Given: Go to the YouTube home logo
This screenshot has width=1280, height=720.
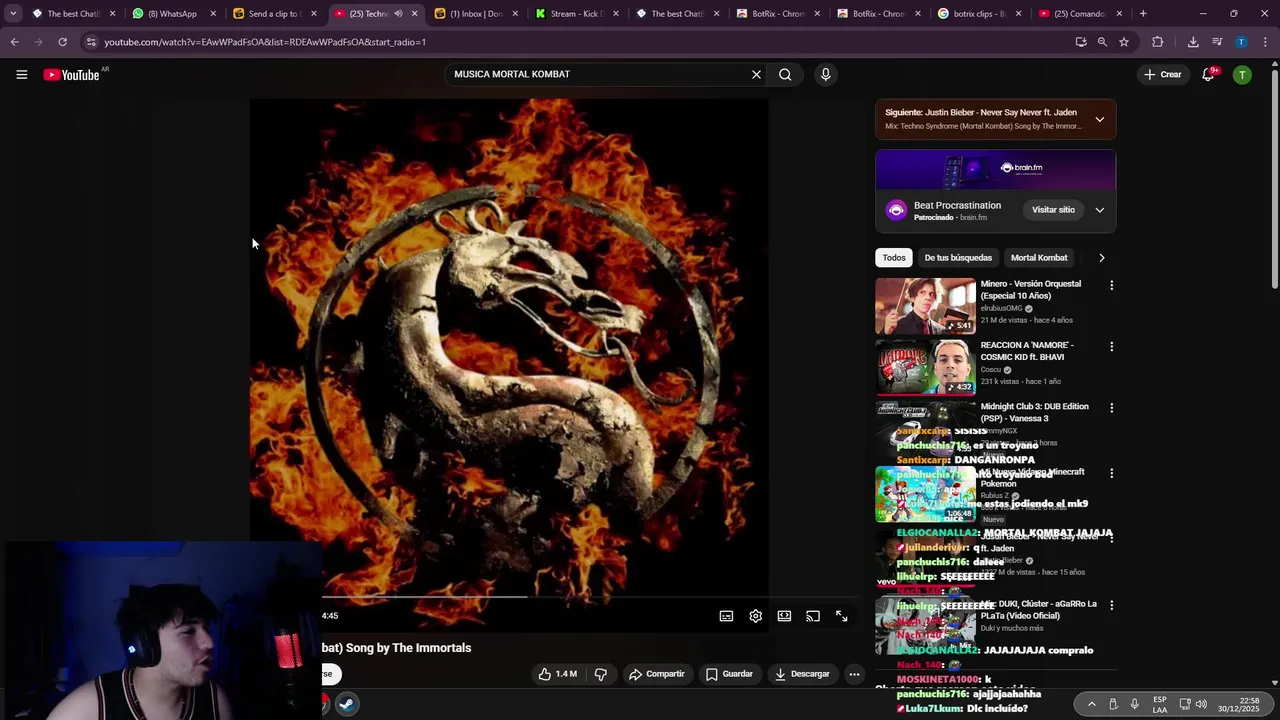Looking at the screenshot, I should click(72, 75).
